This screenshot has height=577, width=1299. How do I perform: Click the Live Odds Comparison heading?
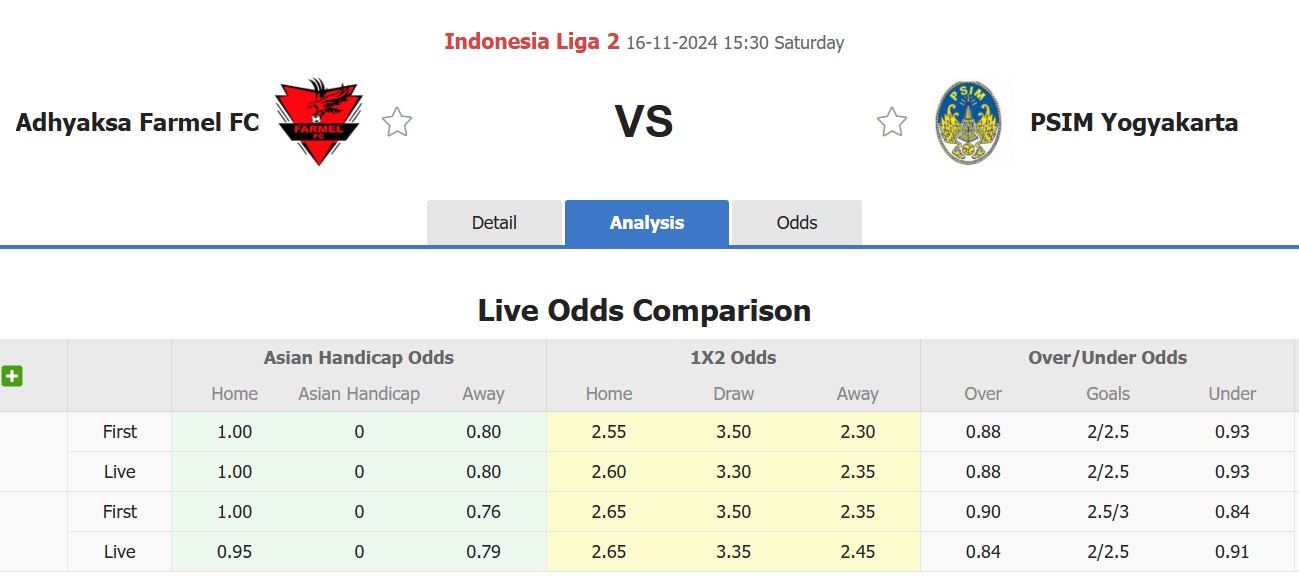(644, 310)
